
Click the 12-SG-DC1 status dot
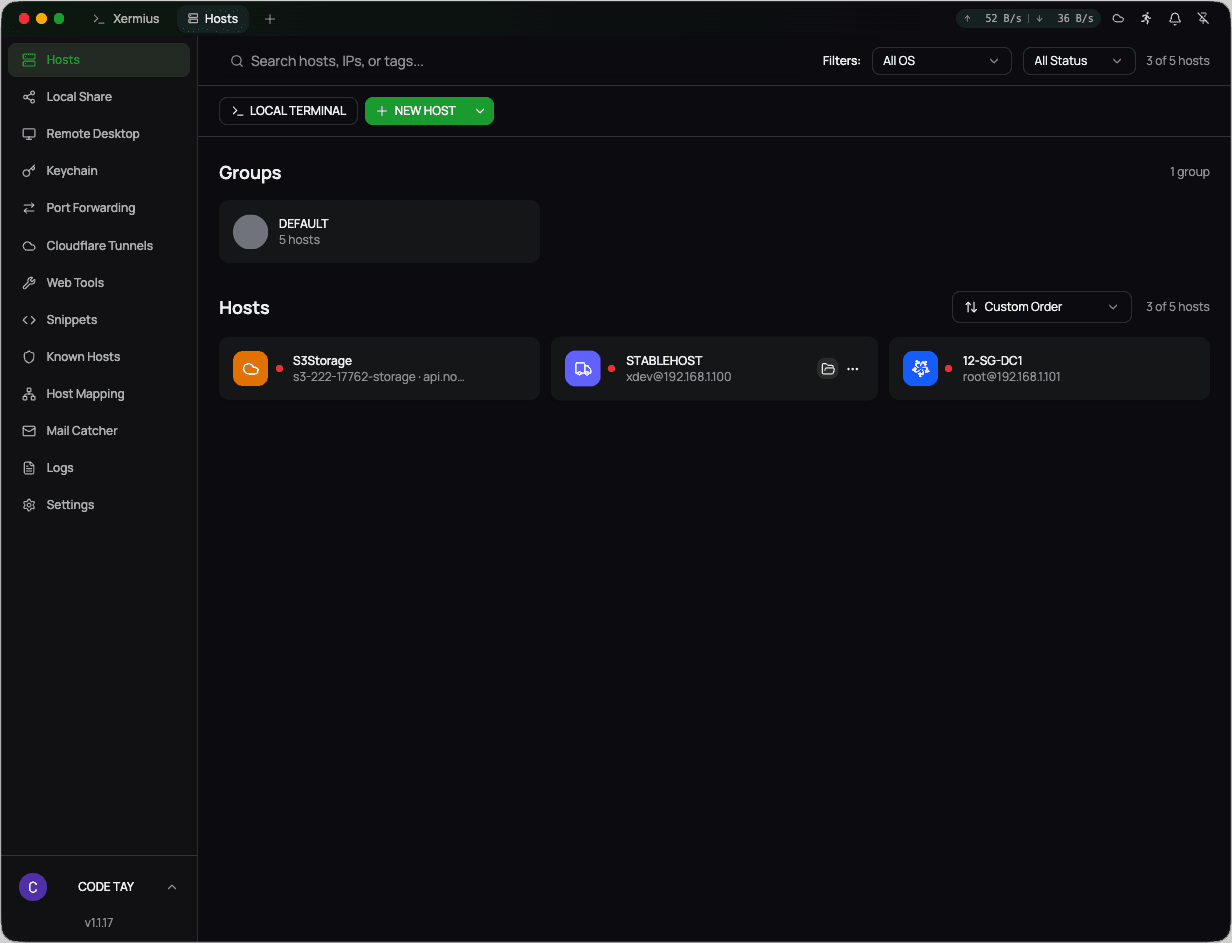(x=948, y=368)
